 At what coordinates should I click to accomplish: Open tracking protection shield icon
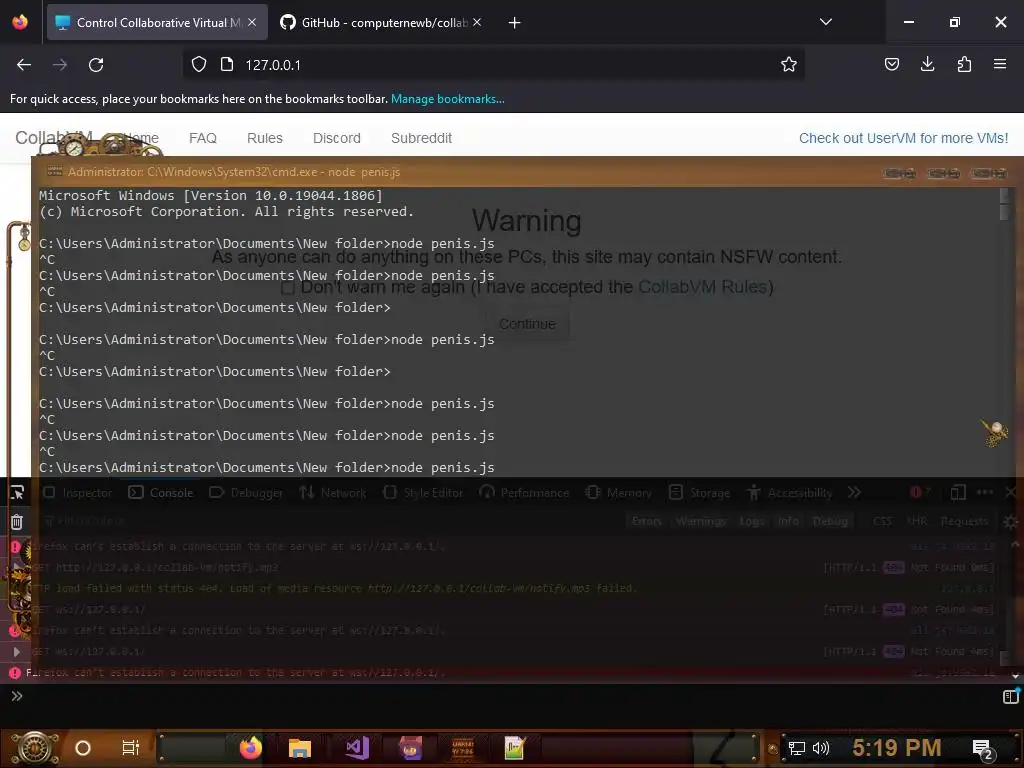[199, 65]
